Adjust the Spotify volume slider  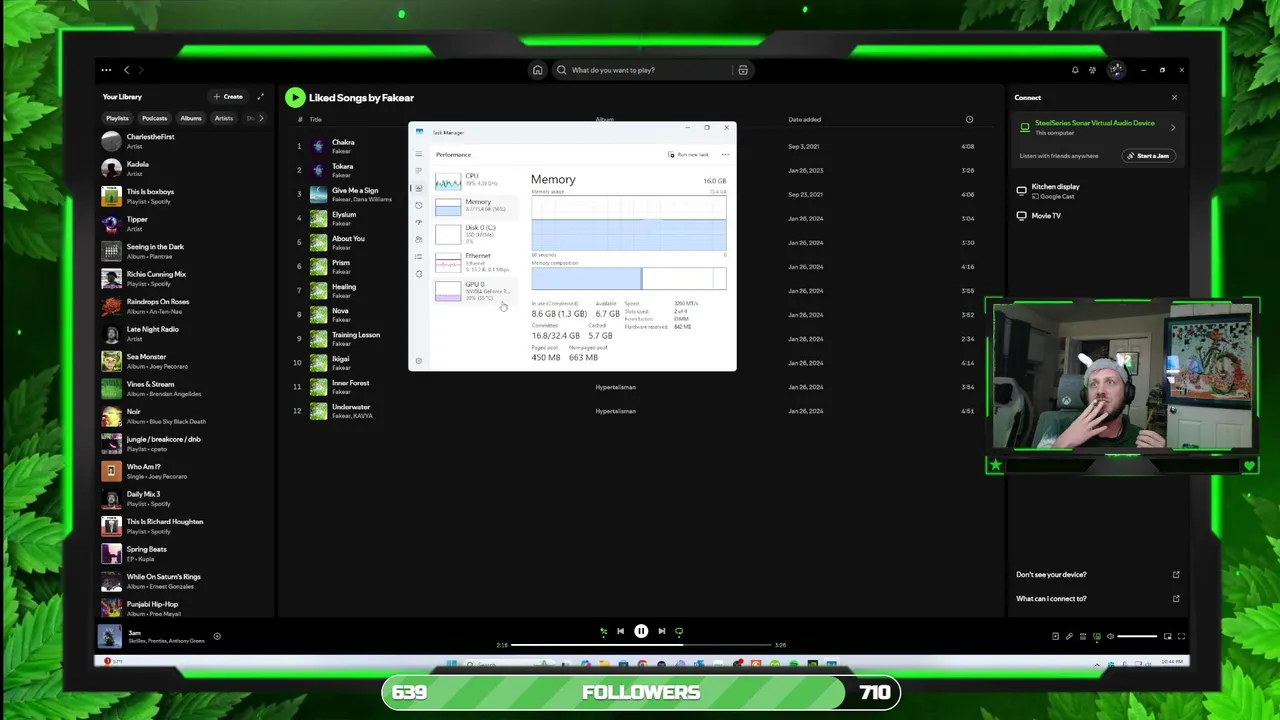(x=1137, y=636)
